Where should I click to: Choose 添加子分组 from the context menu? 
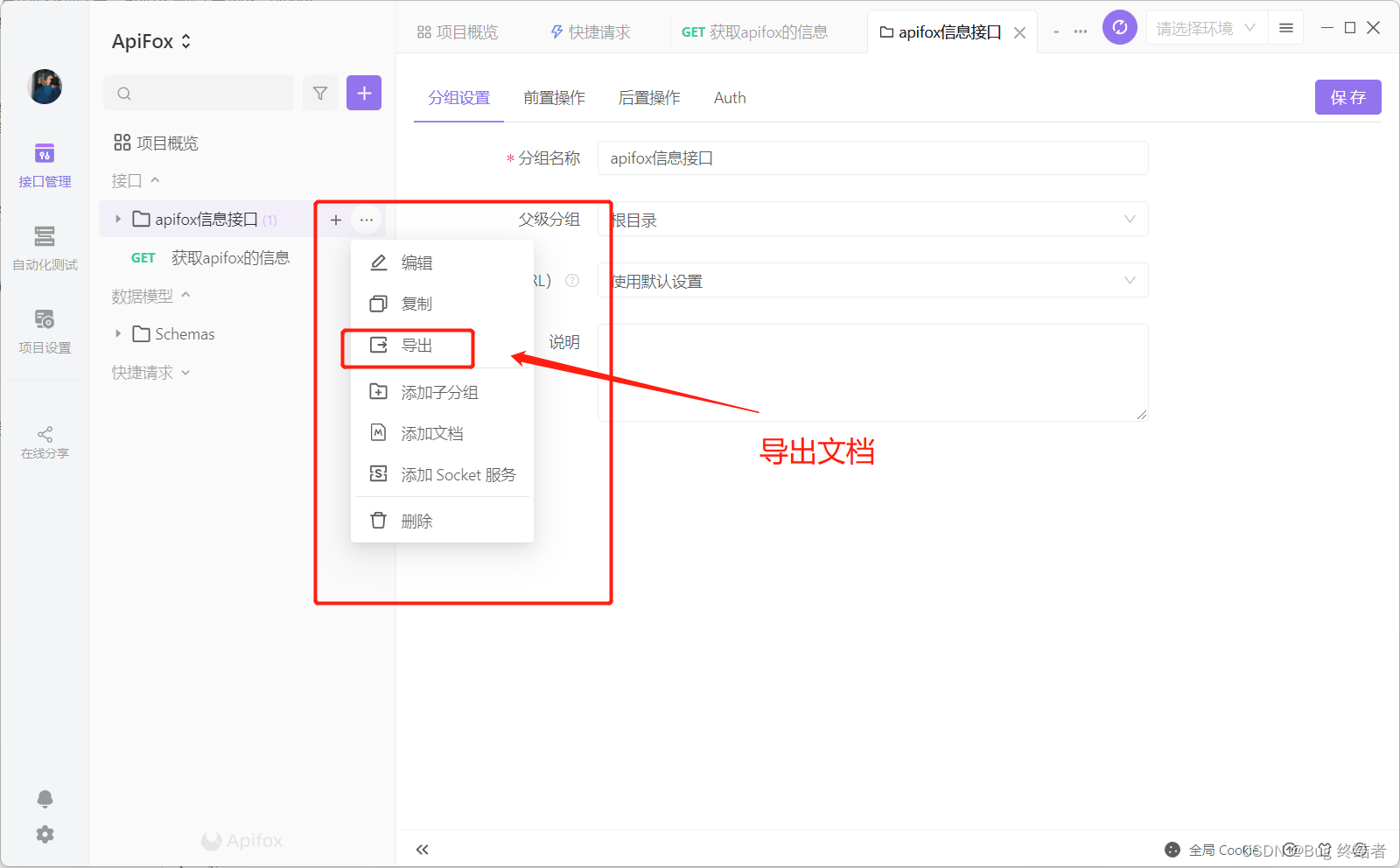tap(442, 392)
